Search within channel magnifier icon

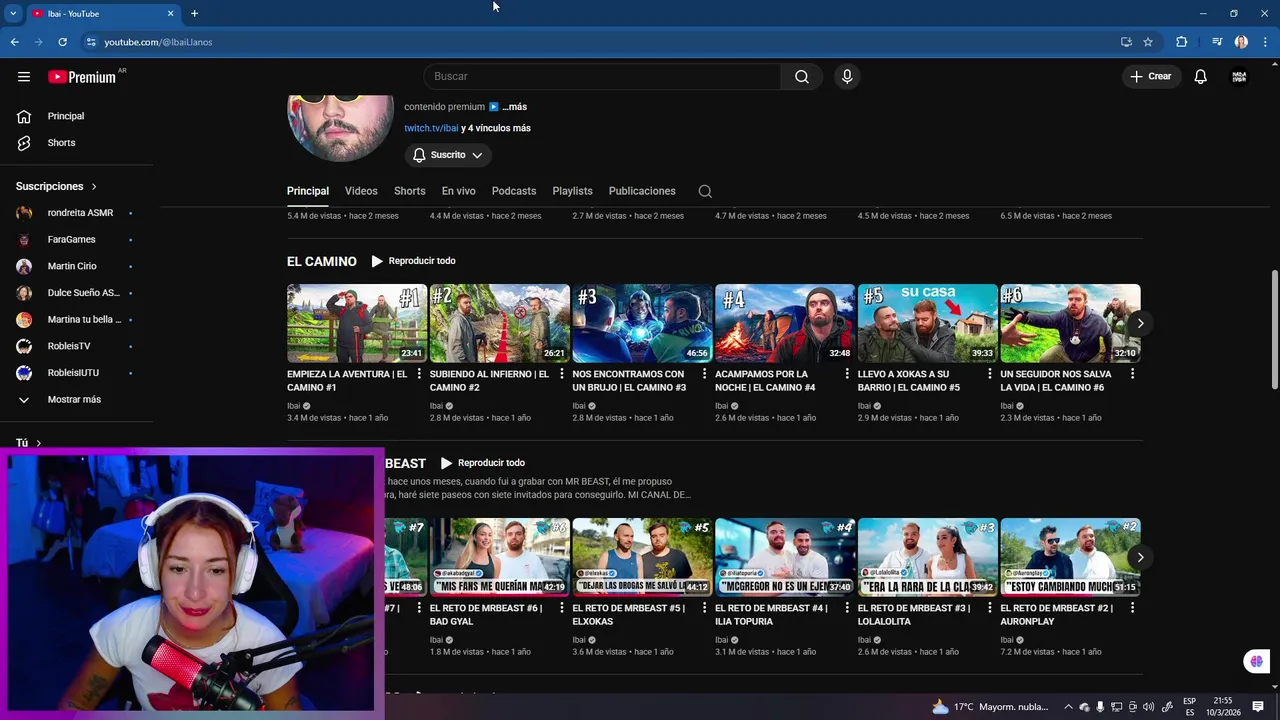pos(705,191)
